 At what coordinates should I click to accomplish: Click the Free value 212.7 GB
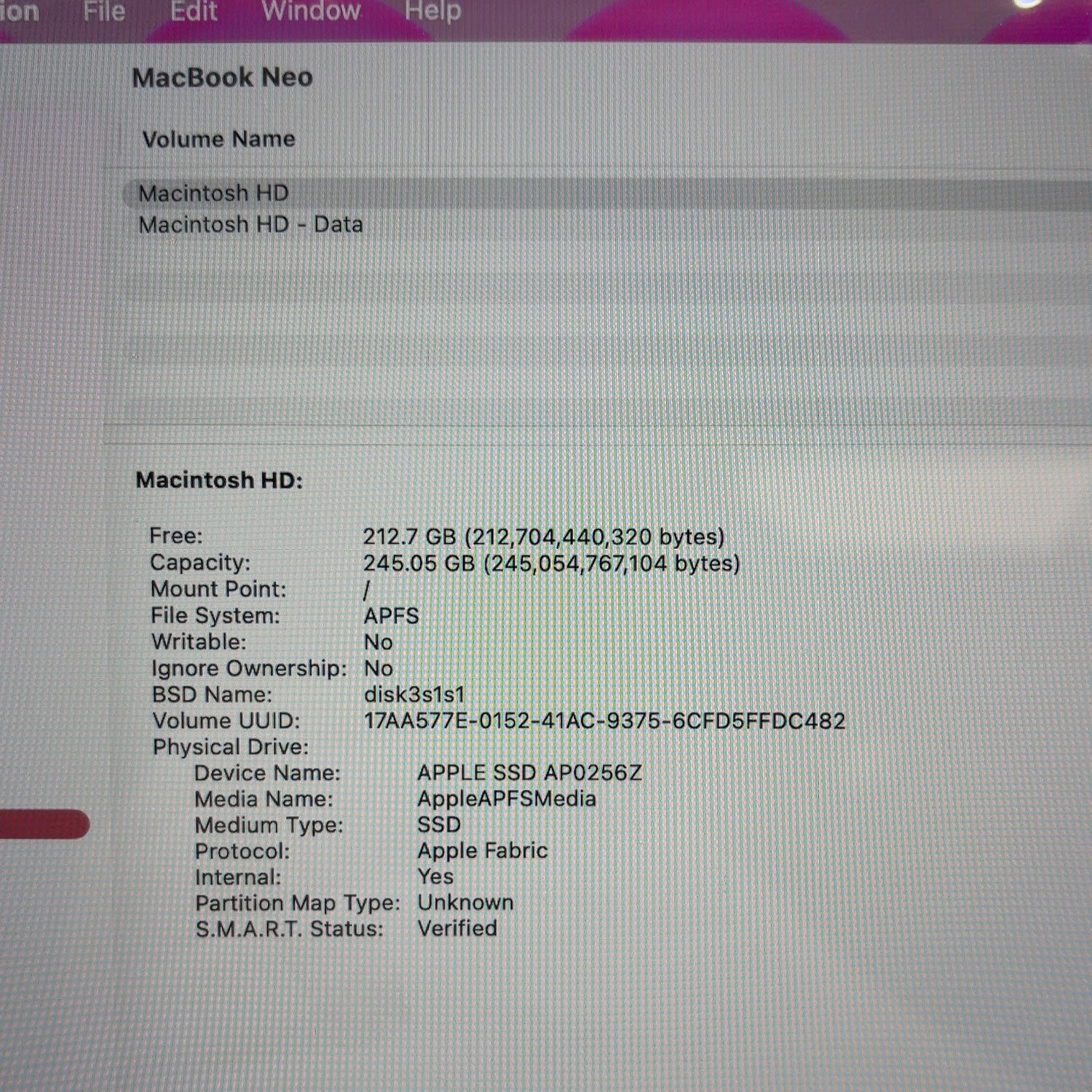click(544, 537)
